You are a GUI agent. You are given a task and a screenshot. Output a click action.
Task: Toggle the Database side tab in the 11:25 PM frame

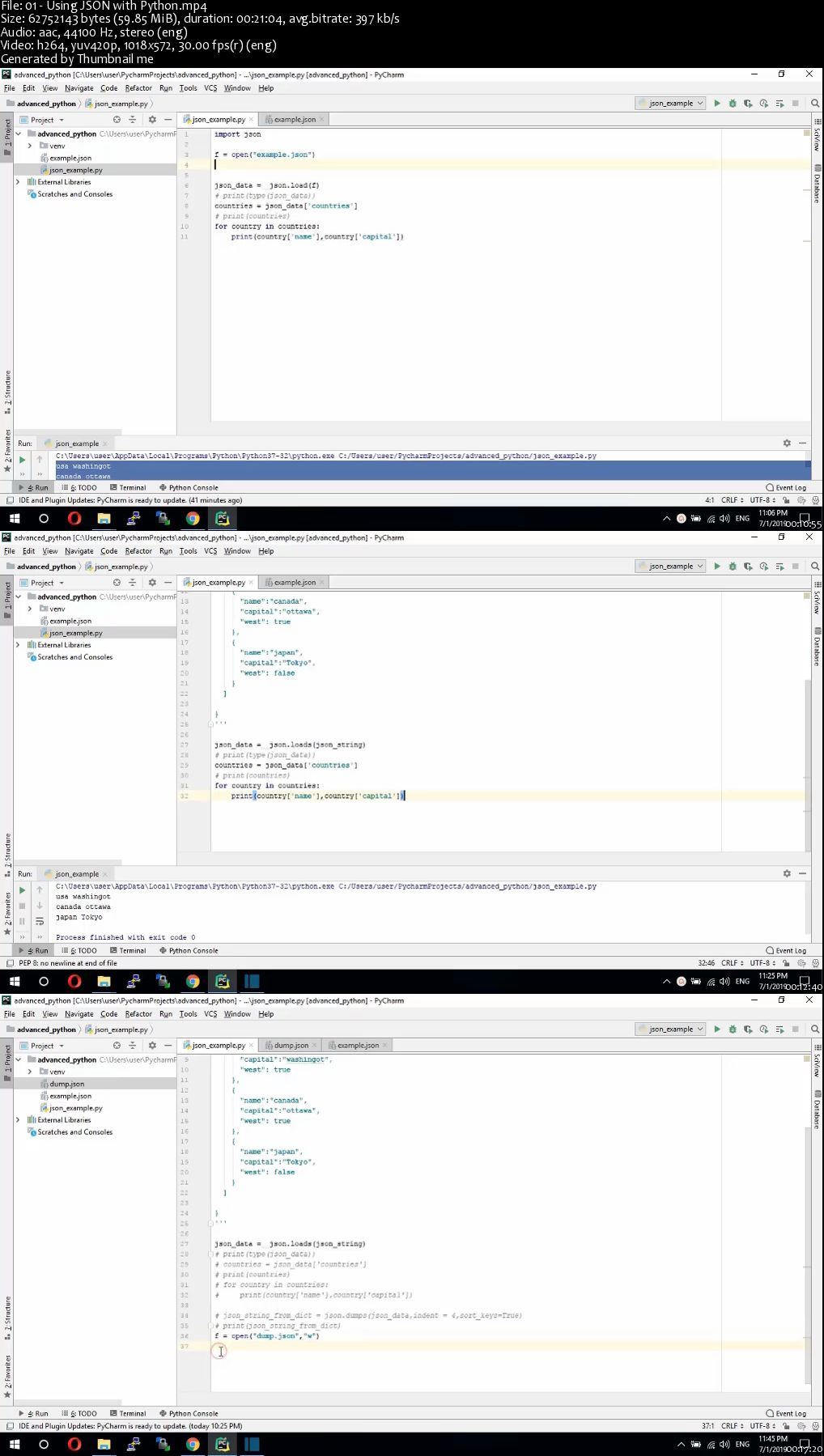click(818, 646)
